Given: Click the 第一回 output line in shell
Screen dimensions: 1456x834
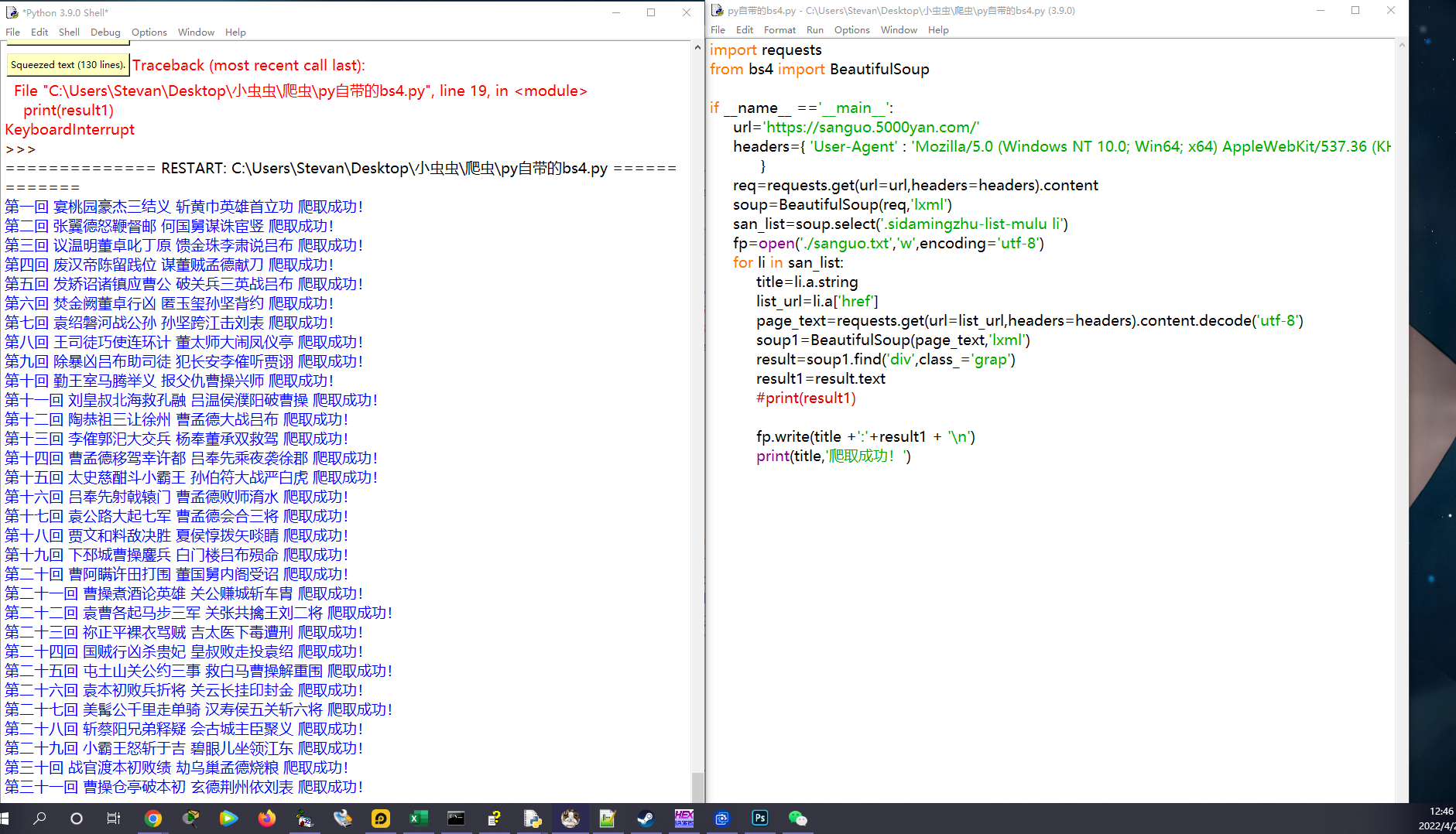Looking at the screenshot, I should coord(183,207).
